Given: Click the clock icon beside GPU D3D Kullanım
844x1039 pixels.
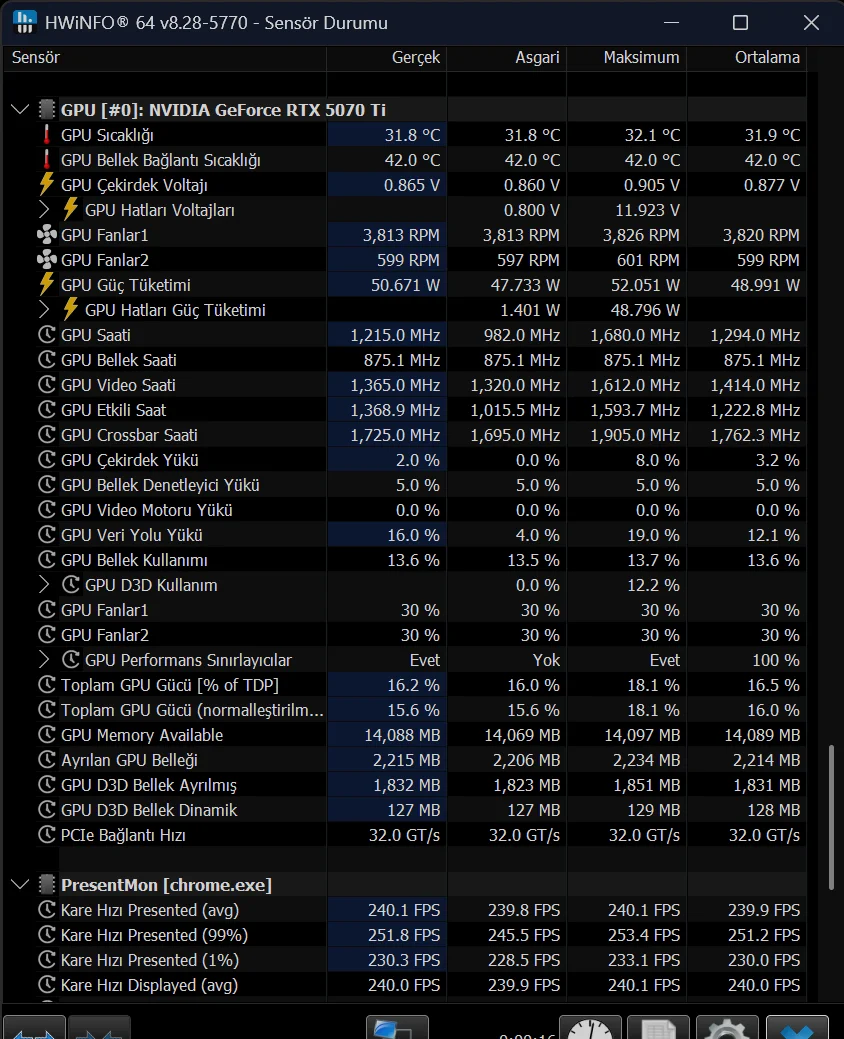Looking at the screenshot, I should [x=70, y=584].
